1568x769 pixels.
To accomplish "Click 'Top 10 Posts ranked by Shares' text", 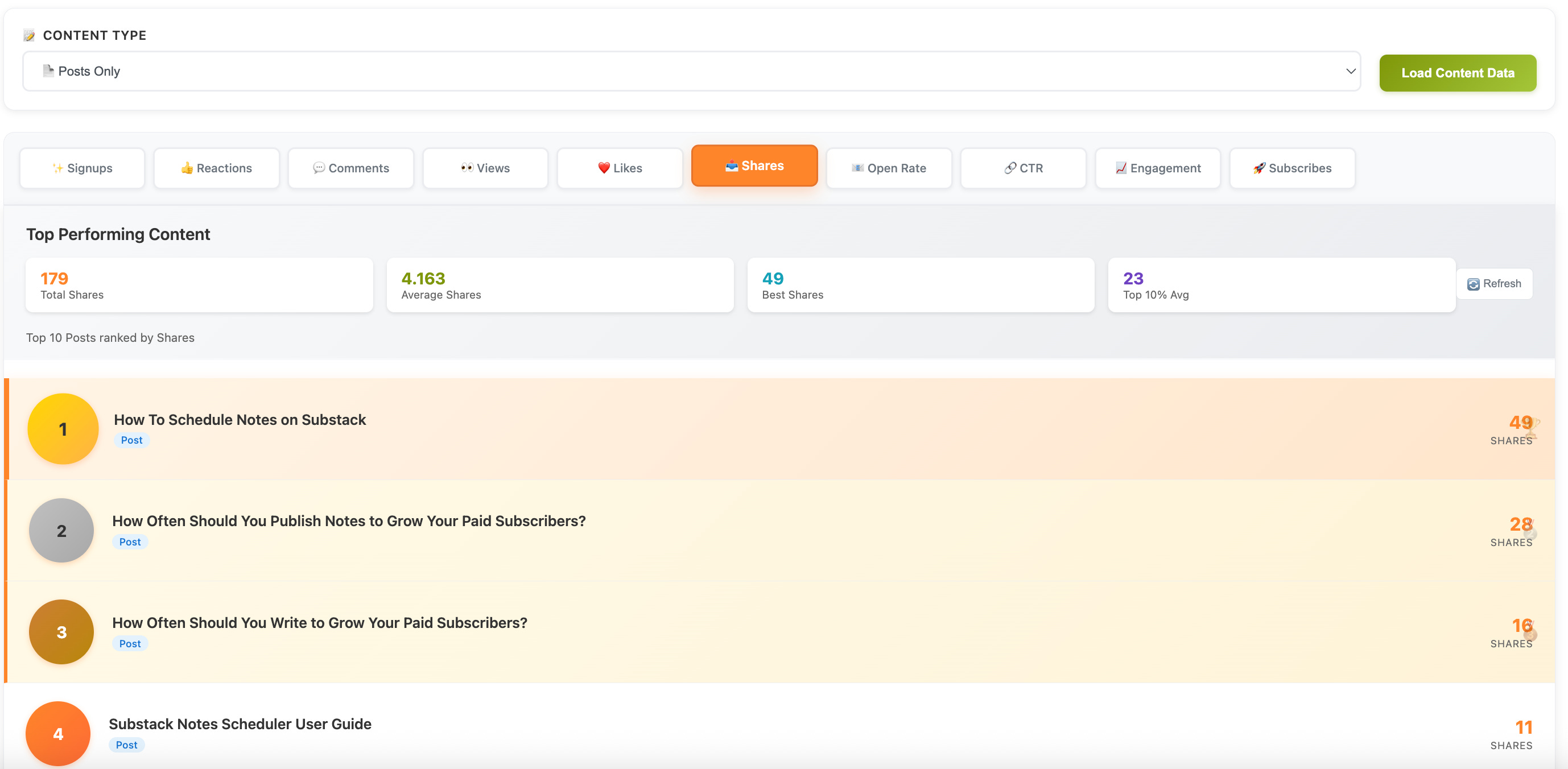I will pos(110,338).
